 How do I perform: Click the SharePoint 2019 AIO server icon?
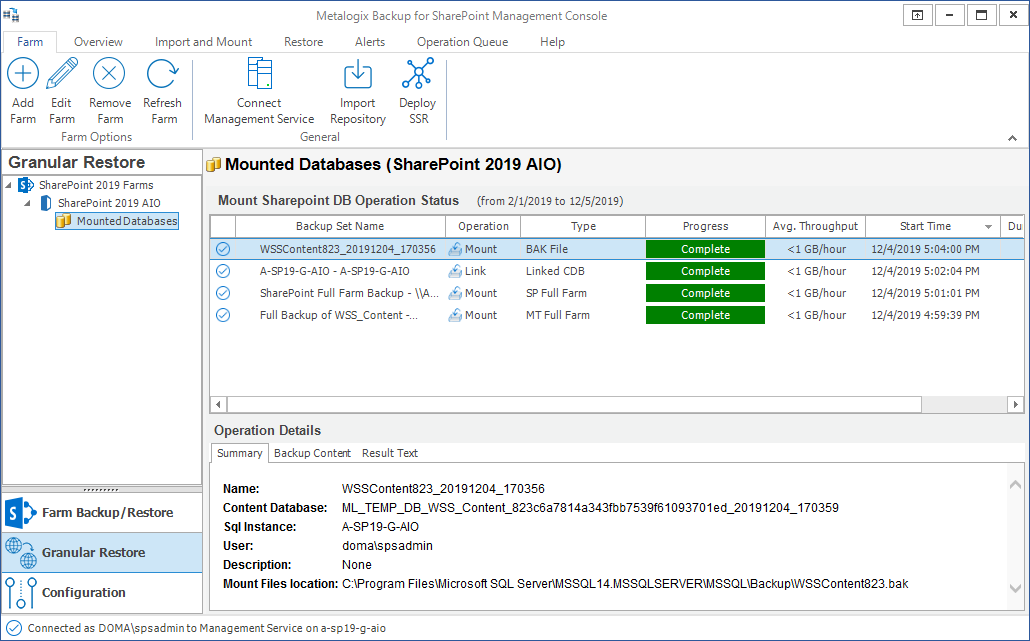tap(45, 203)
